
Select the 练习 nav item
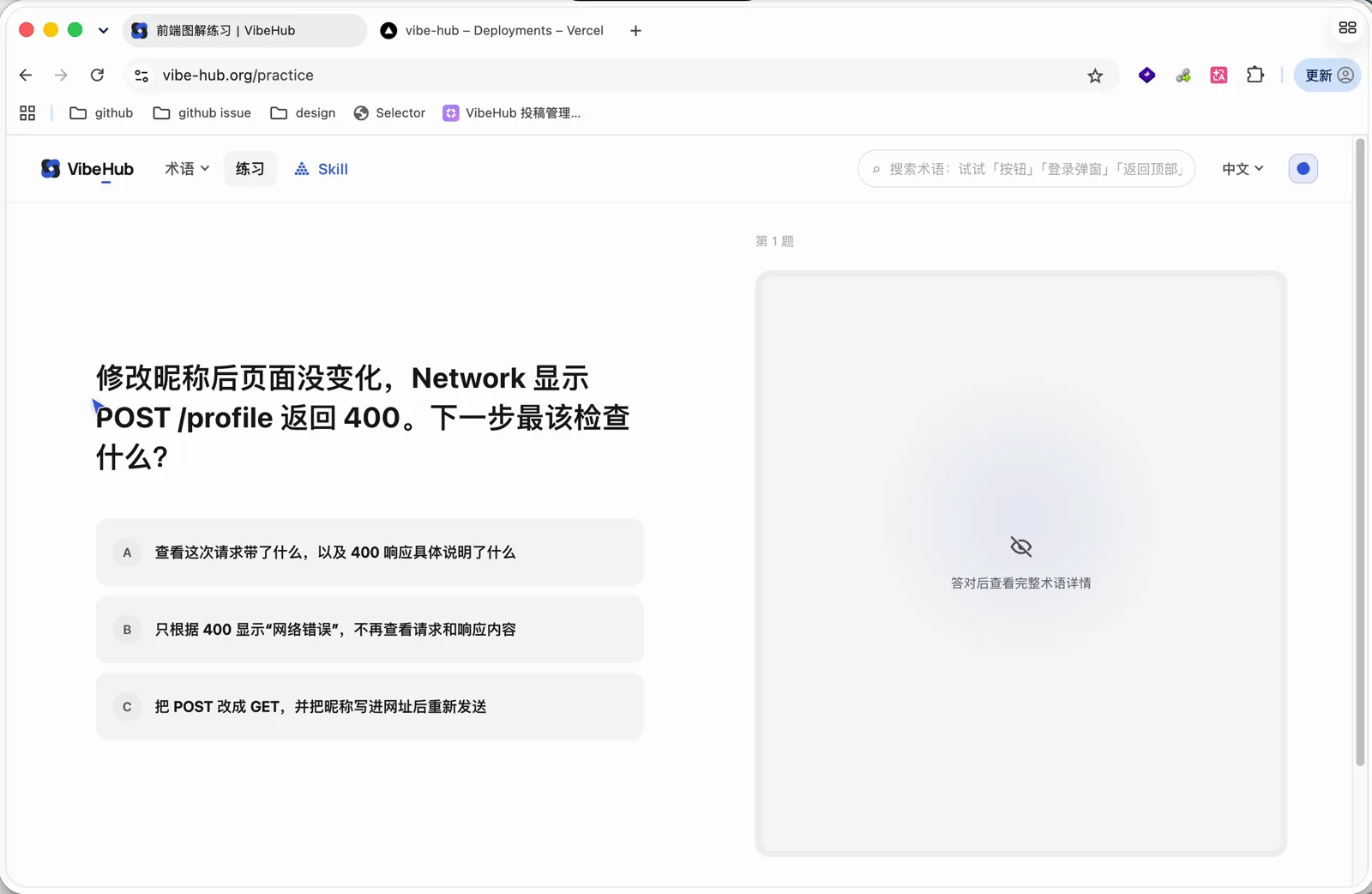[x=250, y=169]
